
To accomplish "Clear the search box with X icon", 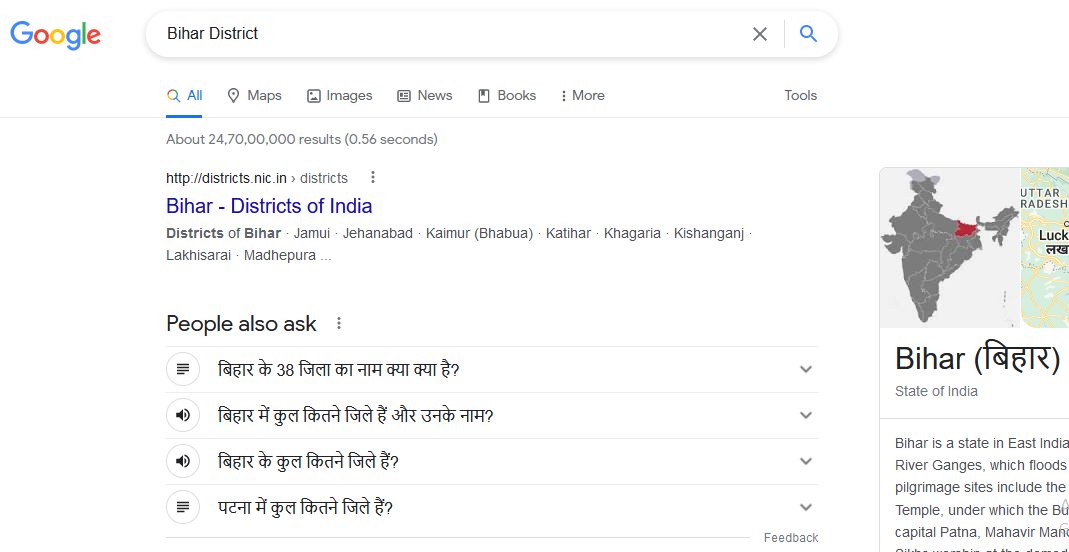I will click(759, 33).
